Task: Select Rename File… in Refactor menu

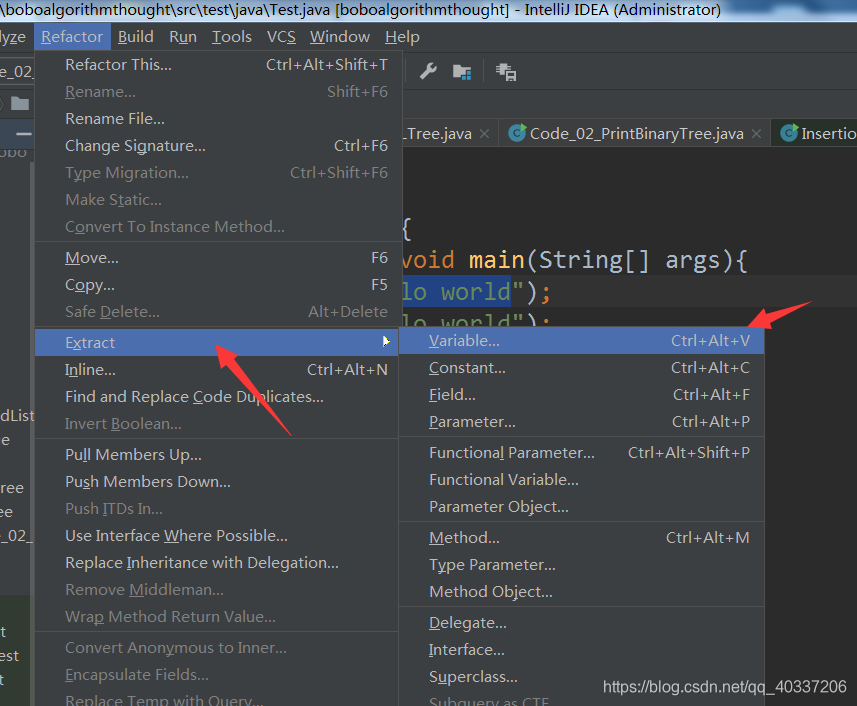Action: 218,119
